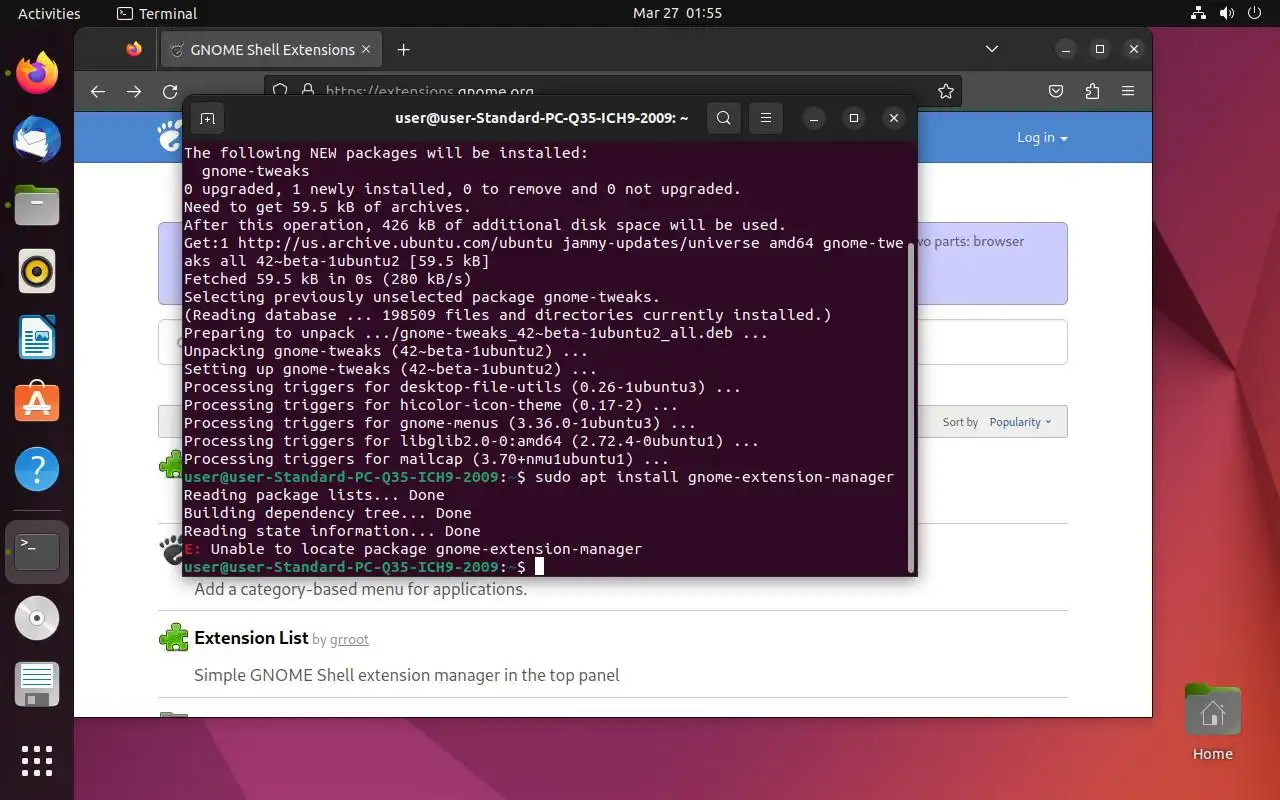Open Ubuntu Software store dock icon
1280x800 pixels.
(37, 403)
